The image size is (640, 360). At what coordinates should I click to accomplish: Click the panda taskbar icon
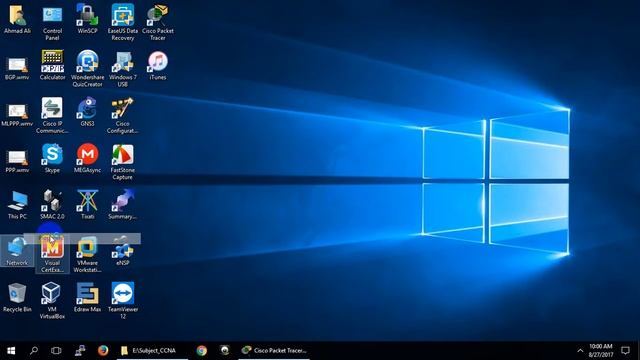[224, 351]
